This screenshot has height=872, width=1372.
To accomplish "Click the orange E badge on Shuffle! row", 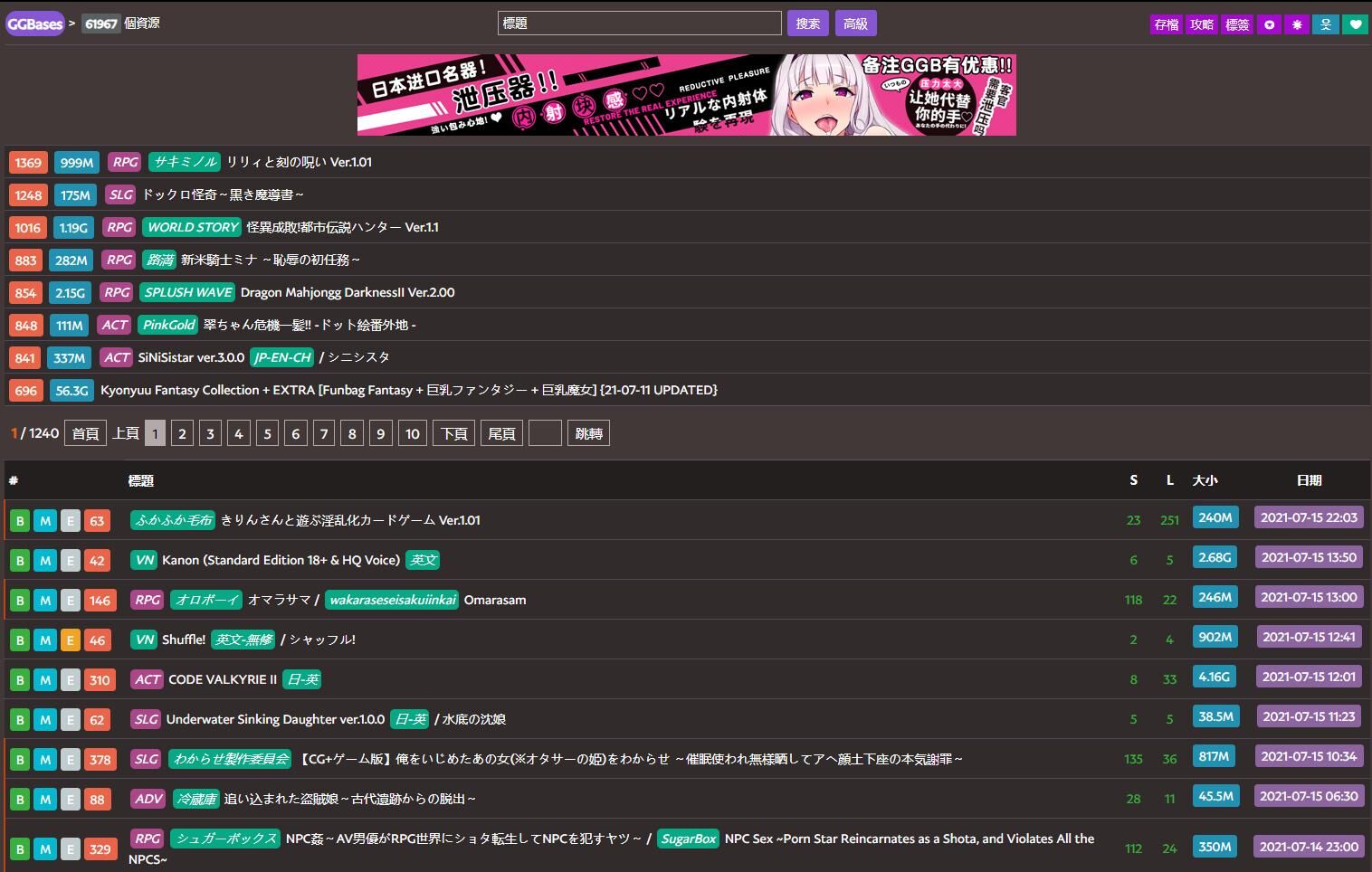I will 70,640.
